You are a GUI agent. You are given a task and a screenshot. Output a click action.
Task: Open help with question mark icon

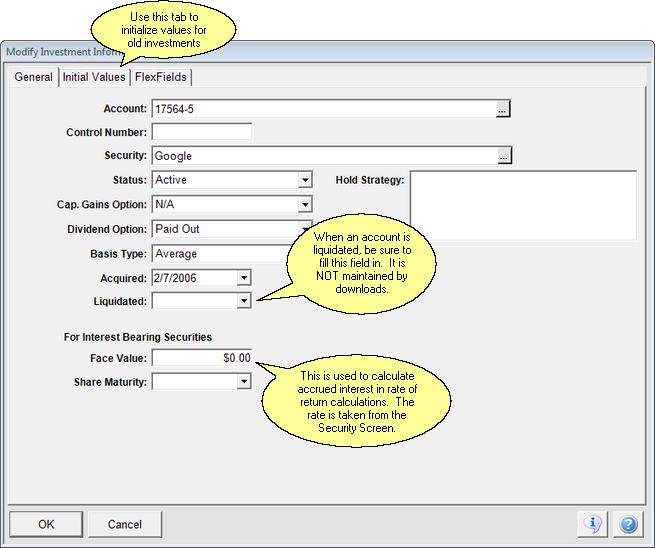627,524
